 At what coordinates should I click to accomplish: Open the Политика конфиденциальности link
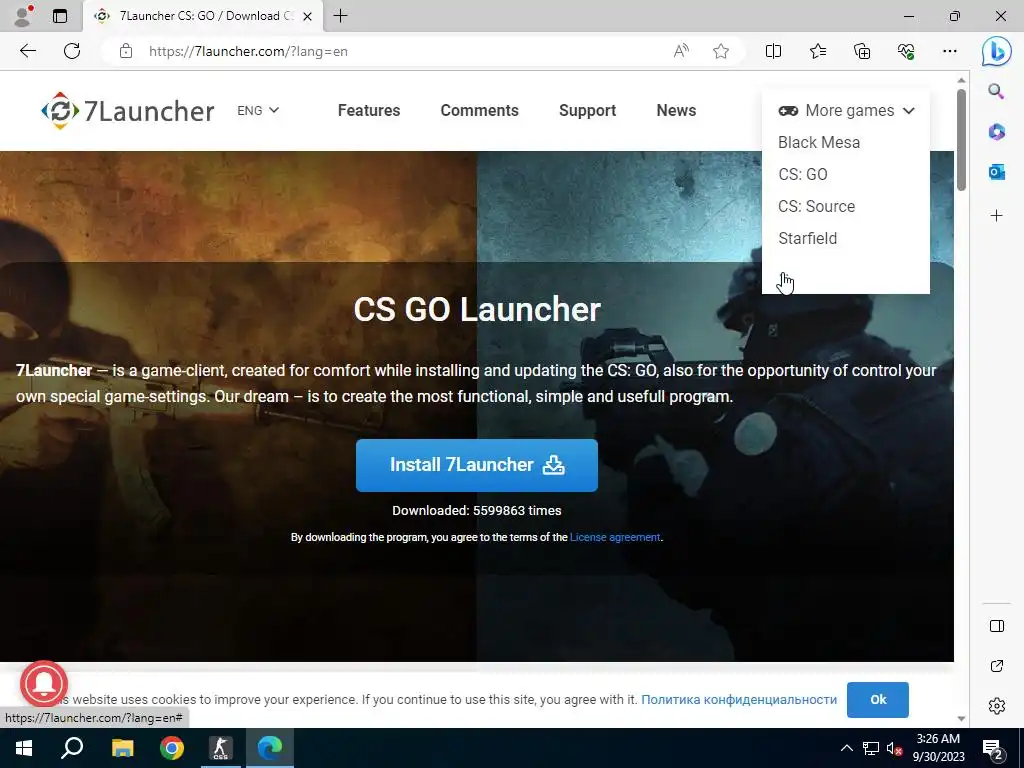click(x=739, y=699)
